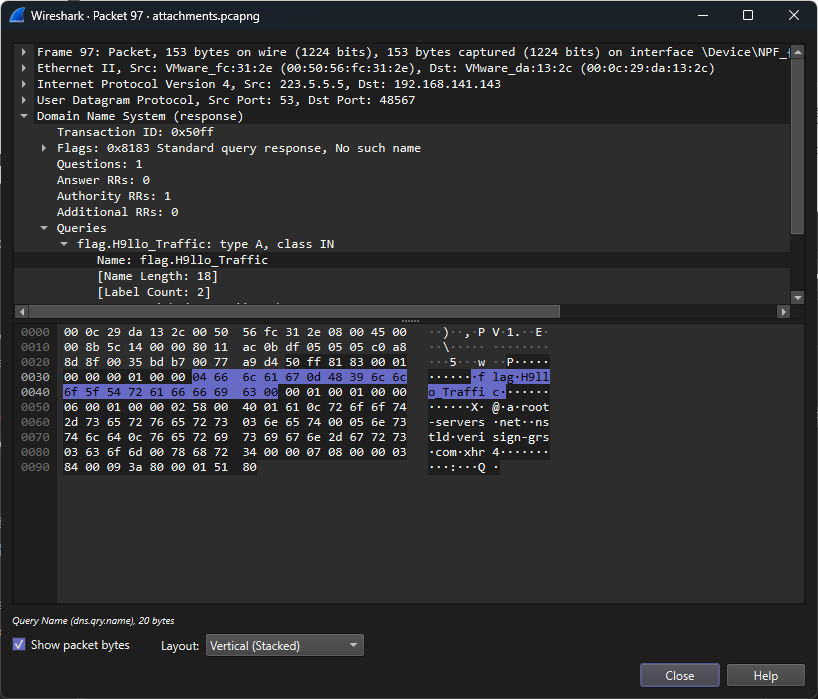Select the Answer RRs: 0 row
This screenshot has width=818, height=699.
[402, 180]
